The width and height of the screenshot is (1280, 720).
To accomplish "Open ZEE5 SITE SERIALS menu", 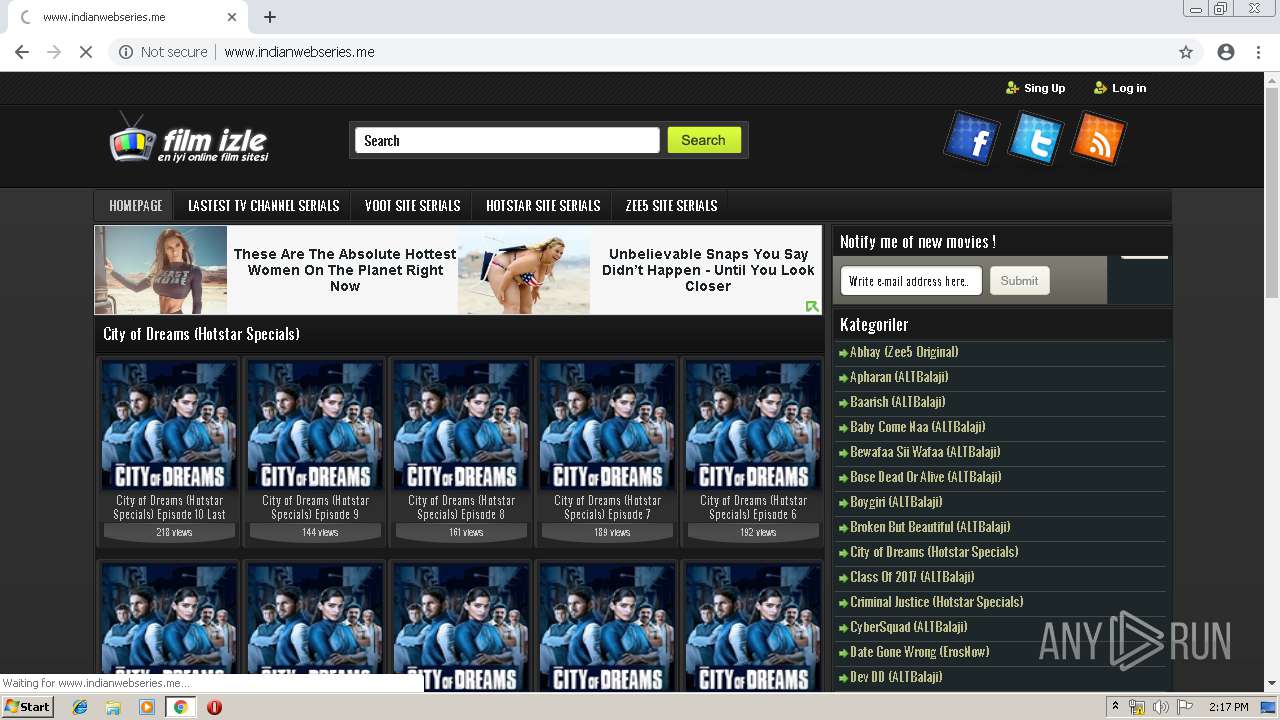I will click(671, 205).
